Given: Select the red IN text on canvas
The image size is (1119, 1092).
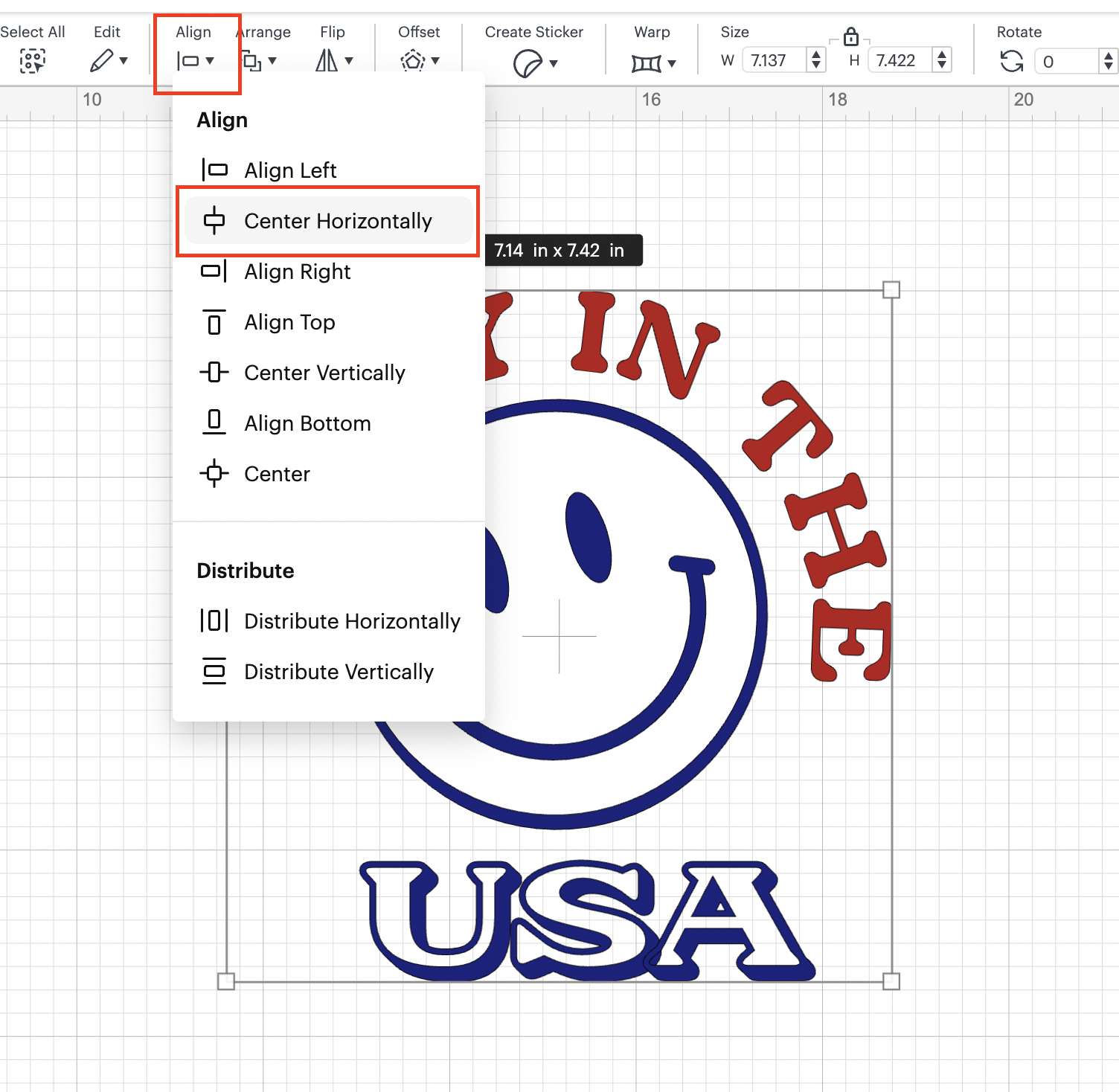Looking at the screenshot, I should 644,344.
